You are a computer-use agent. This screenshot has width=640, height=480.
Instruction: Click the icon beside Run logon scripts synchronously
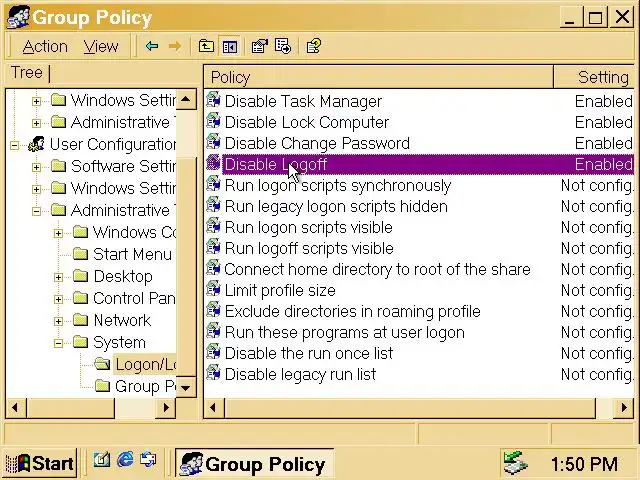coord(213,184)
